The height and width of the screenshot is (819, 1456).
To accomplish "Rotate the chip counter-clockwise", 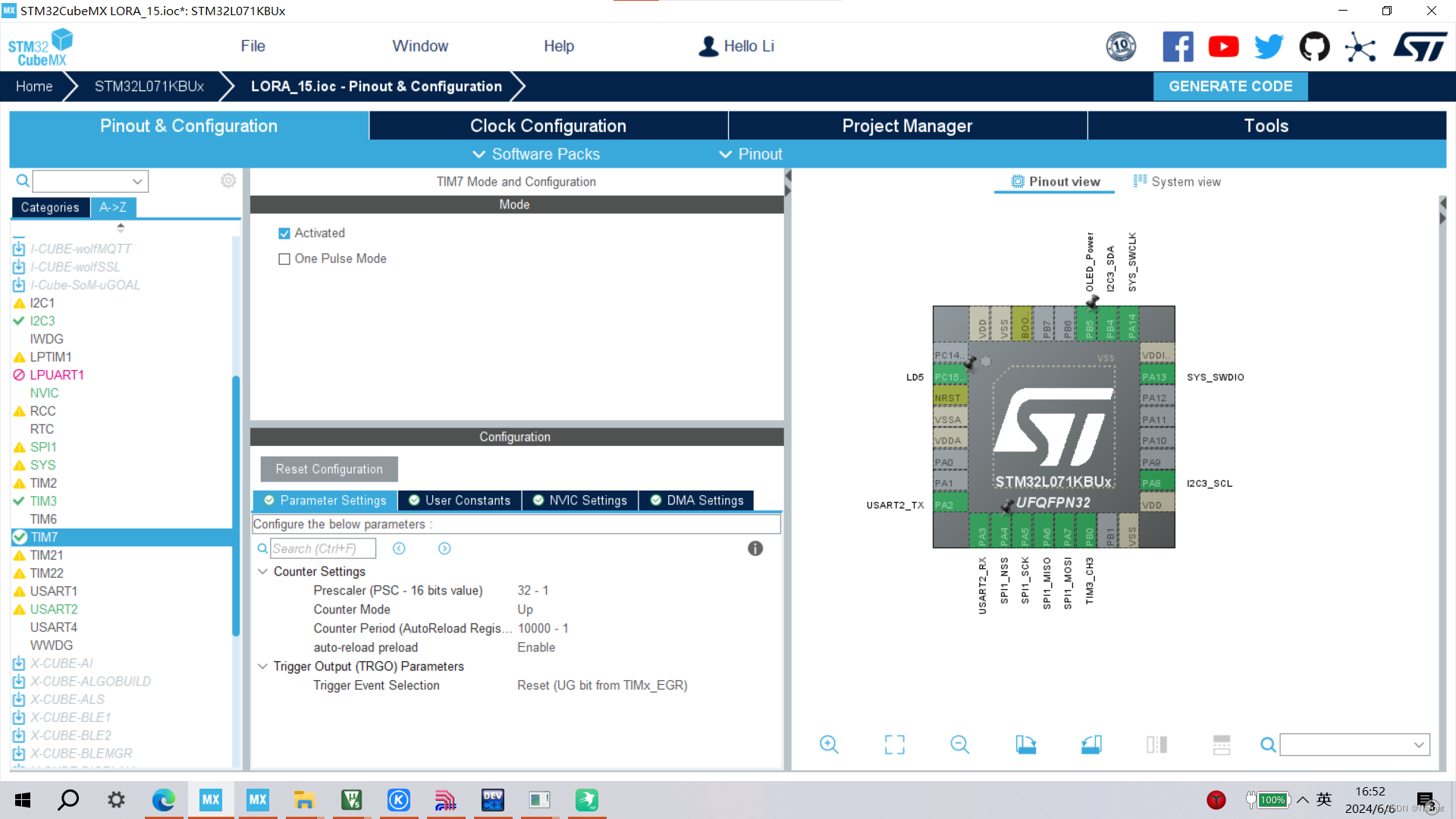I will click(x=1091, y=745).
